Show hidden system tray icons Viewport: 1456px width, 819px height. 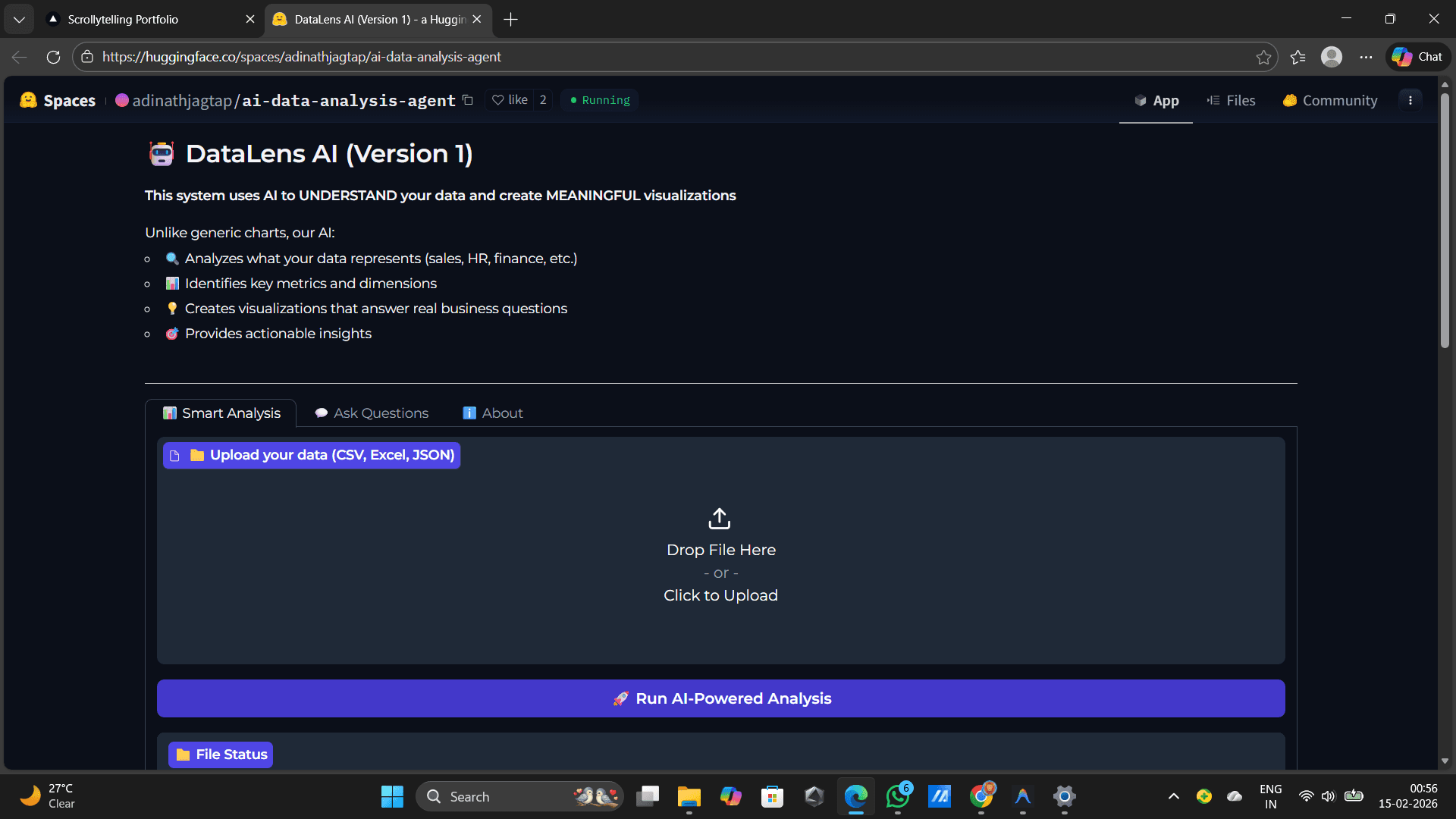(1174, 796)
